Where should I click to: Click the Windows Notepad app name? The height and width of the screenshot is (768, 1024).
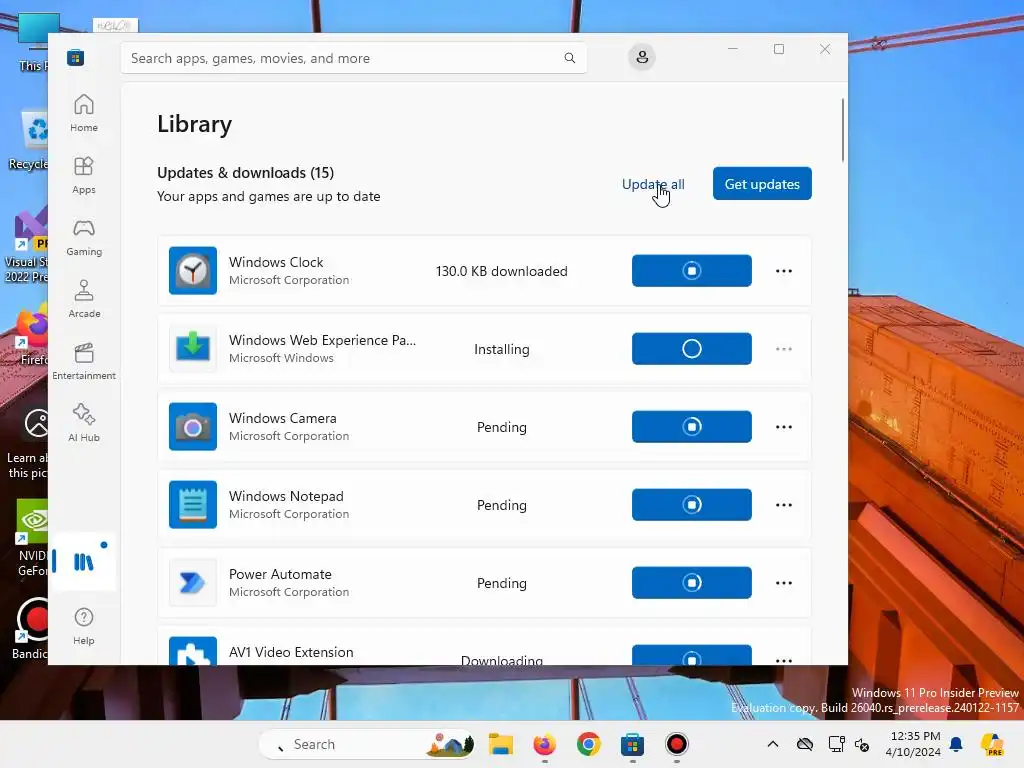tap(286, 496)
